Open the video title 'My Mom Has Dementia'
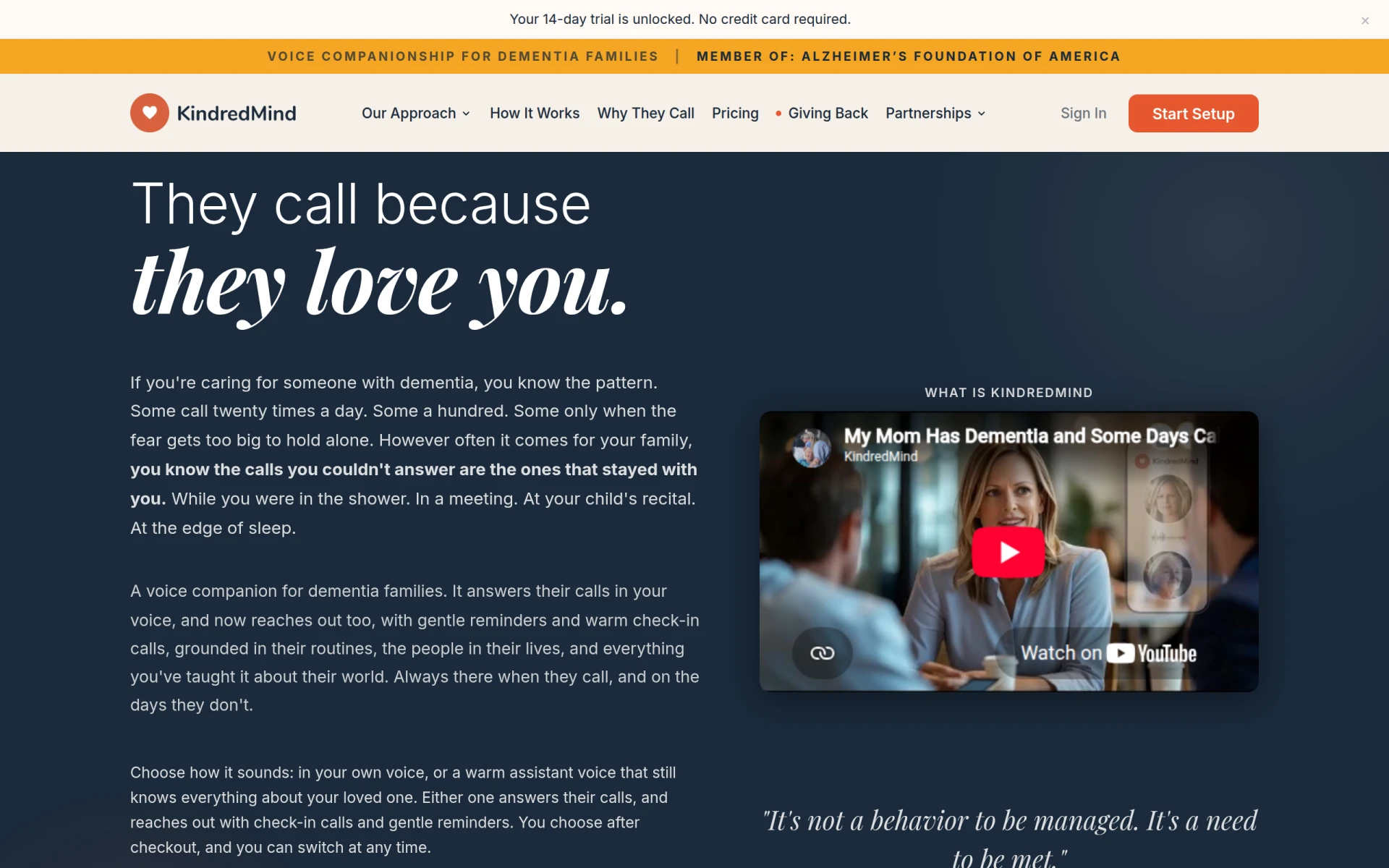This screenshot has width=1389, height=868. tap(1029, 435)
